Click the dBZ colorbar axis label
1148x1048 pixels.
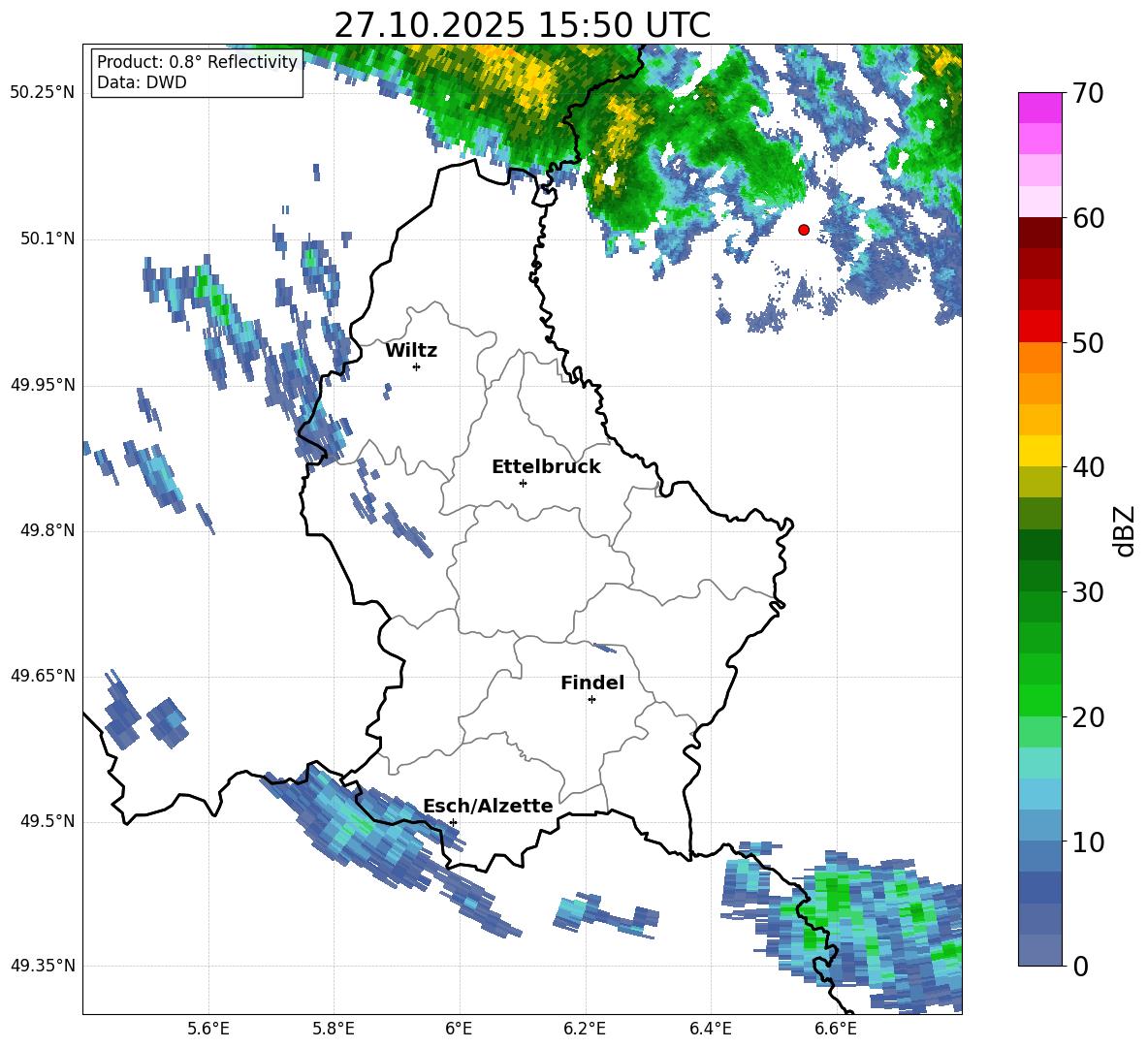(x=1124, y=530)
